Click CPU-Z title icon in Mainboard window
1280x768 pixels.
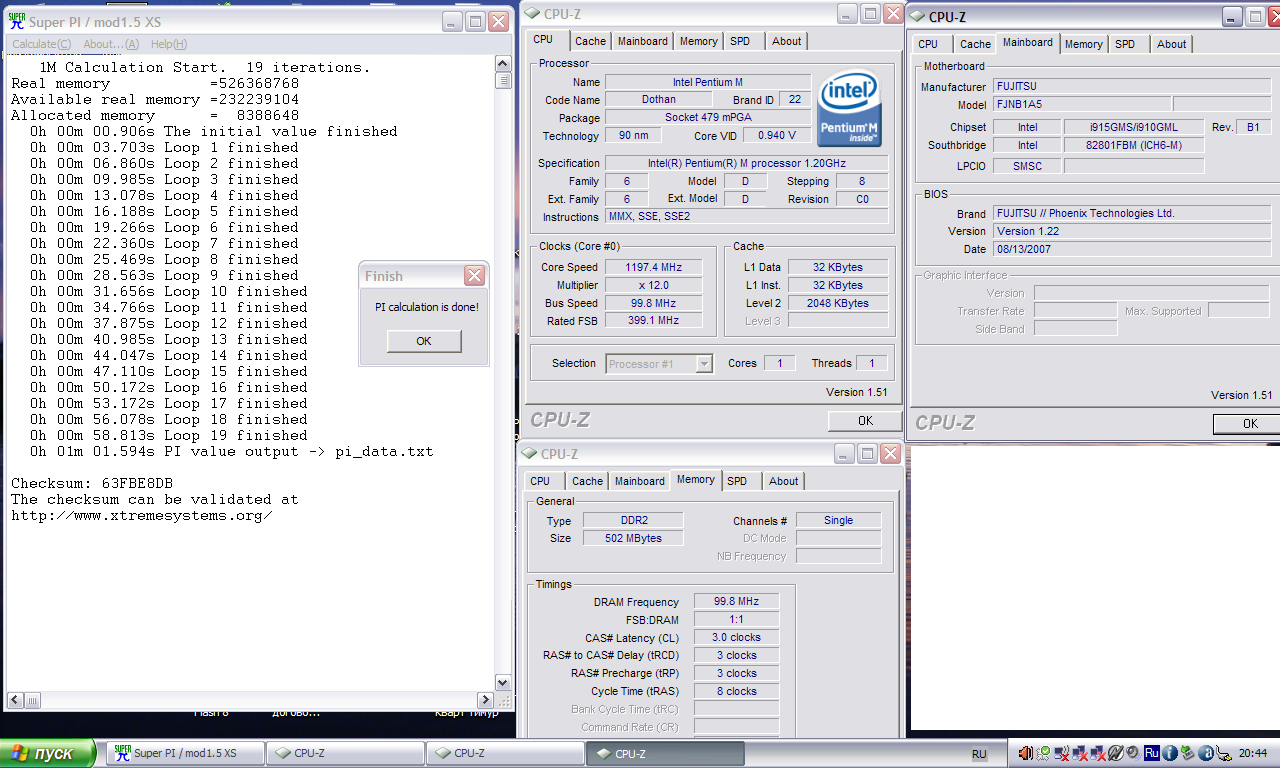917,16
